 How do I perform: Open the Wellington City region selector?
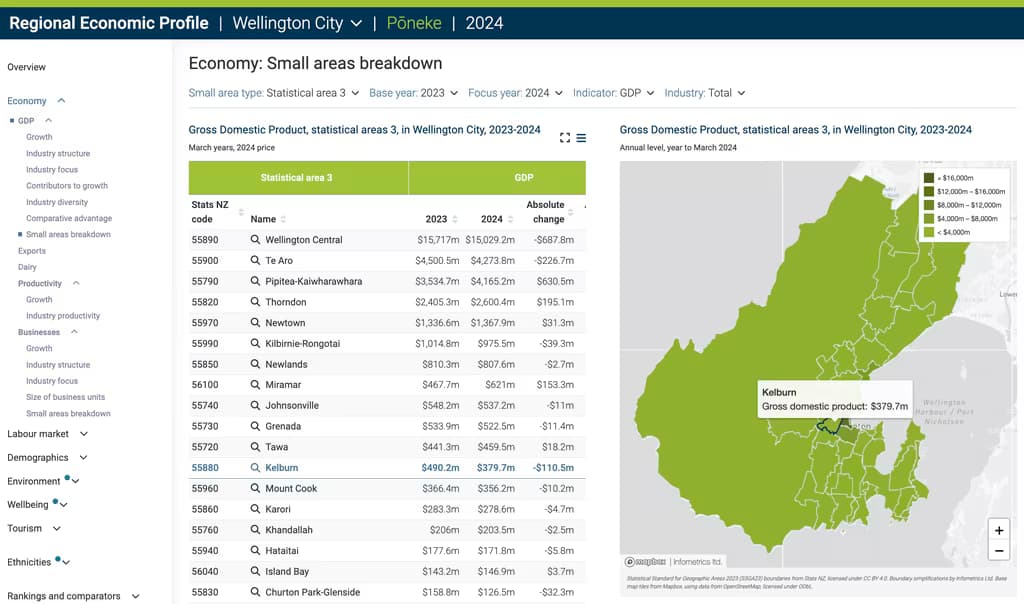click(x=296, y=23)
